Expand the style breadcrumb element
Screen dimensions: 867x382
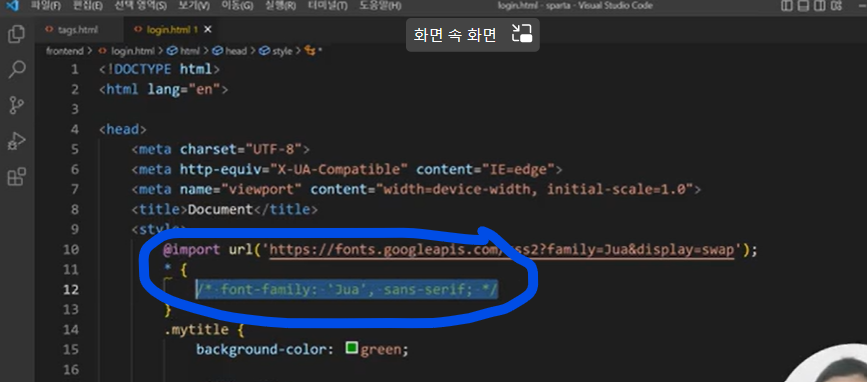282,51
